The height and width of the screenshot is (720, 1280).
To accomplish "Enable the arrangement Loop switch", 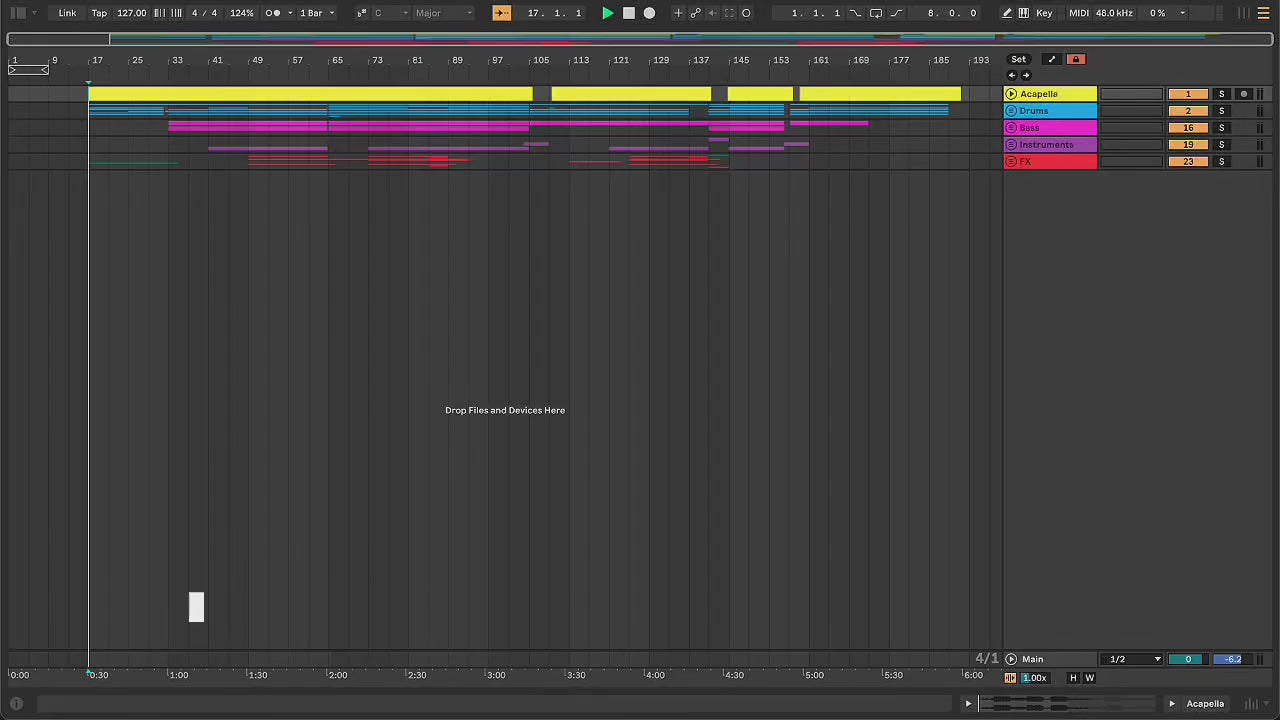I will coord(875,13).
